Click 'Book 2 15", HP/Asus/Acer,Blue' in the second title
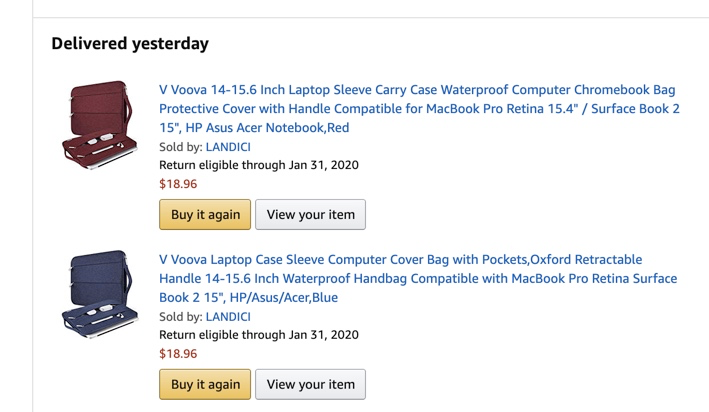The width and height of the screenshot is (709, 412). [248, 297]
